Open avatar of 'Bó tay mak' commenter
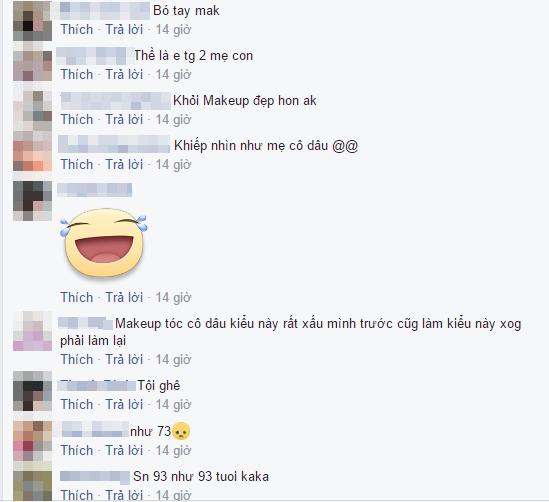 click(x=33, y=21)
